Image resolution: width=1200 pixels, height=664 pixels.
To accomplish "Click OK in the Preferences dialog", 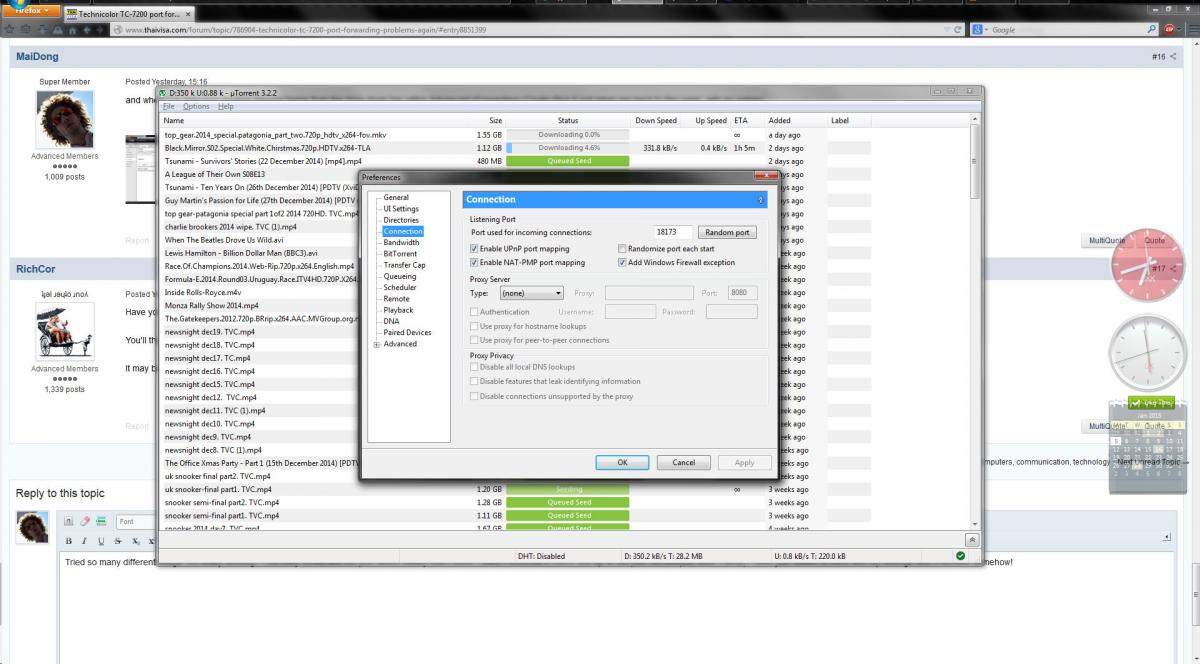I will pos(622,463).
